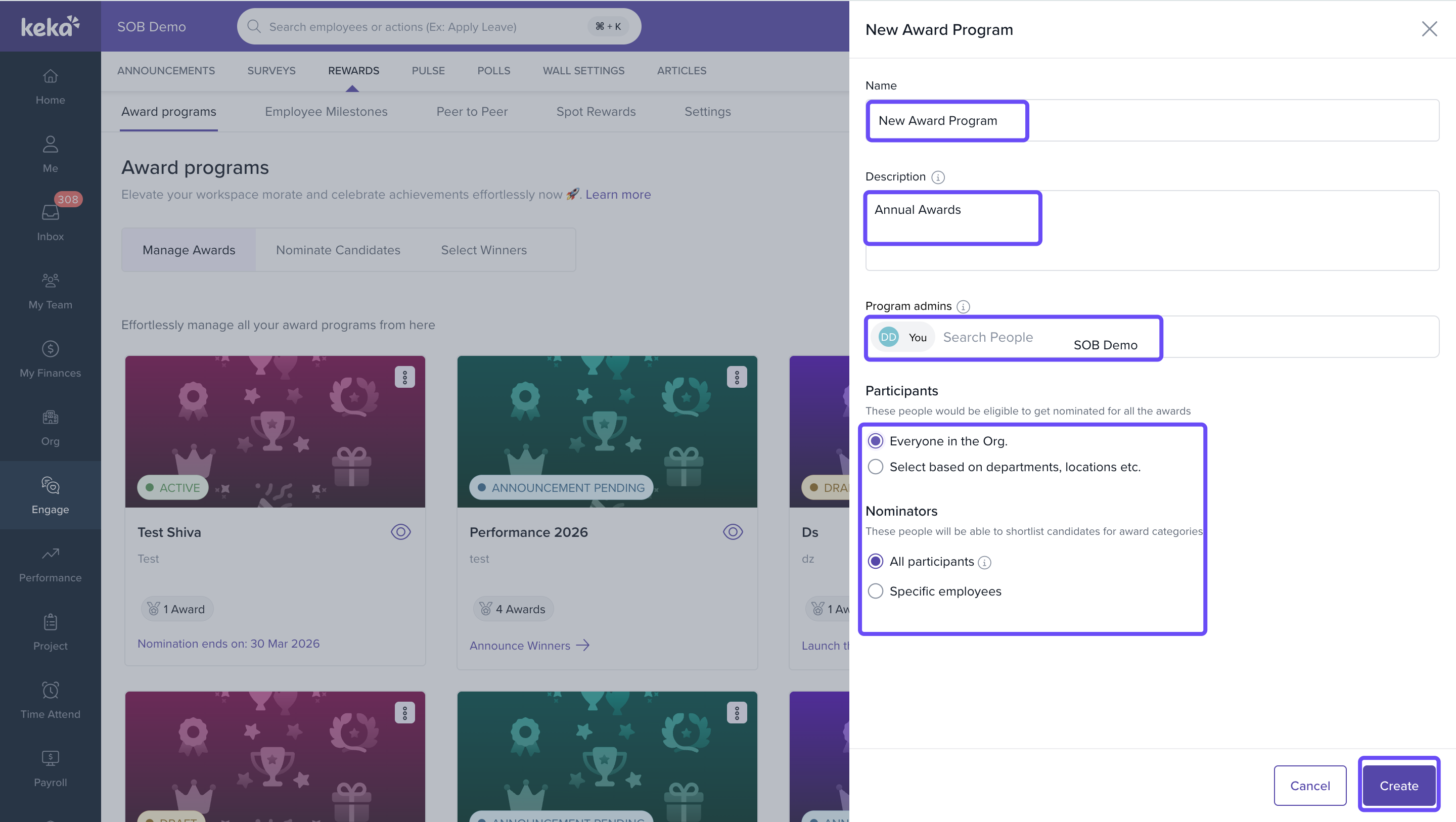Open three-dot menu on Performance 2026 card
The height and width of the screenshot is (822, 1456).
coord(737,377)
